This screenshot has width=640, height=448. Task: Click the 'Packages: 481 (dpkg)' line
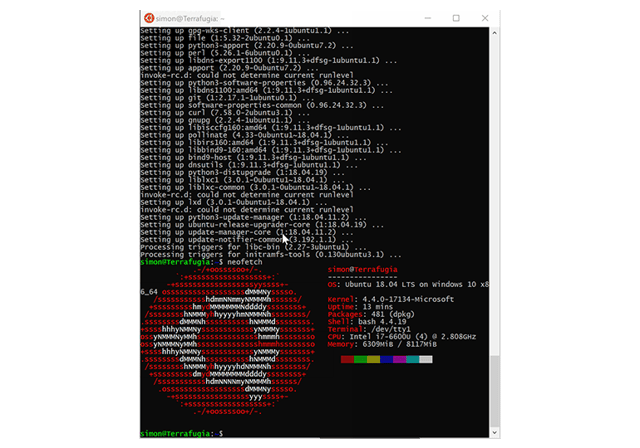371,314
